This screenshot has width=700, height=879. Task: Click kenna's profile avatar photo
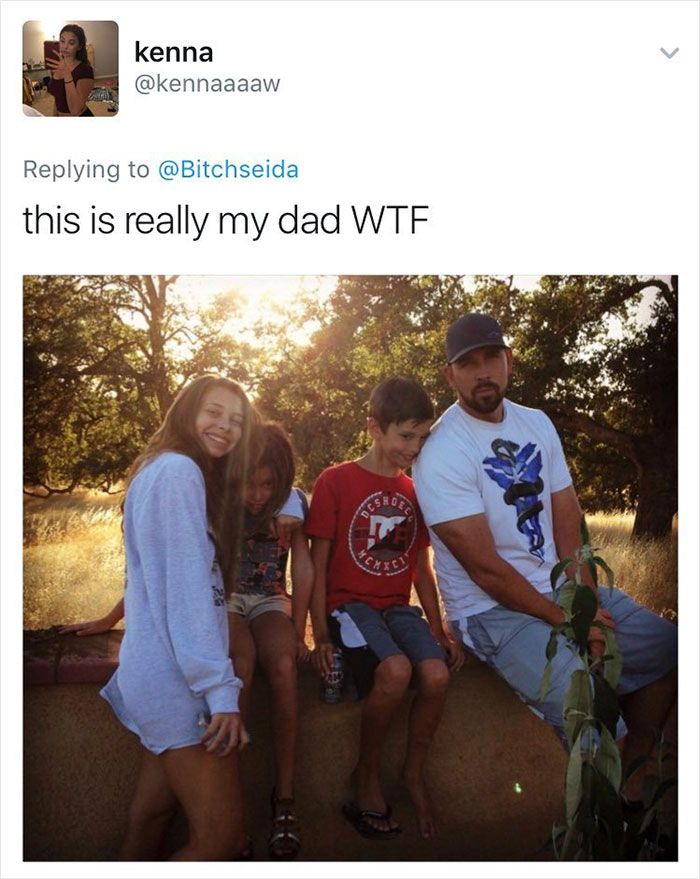tap(70, 68)
